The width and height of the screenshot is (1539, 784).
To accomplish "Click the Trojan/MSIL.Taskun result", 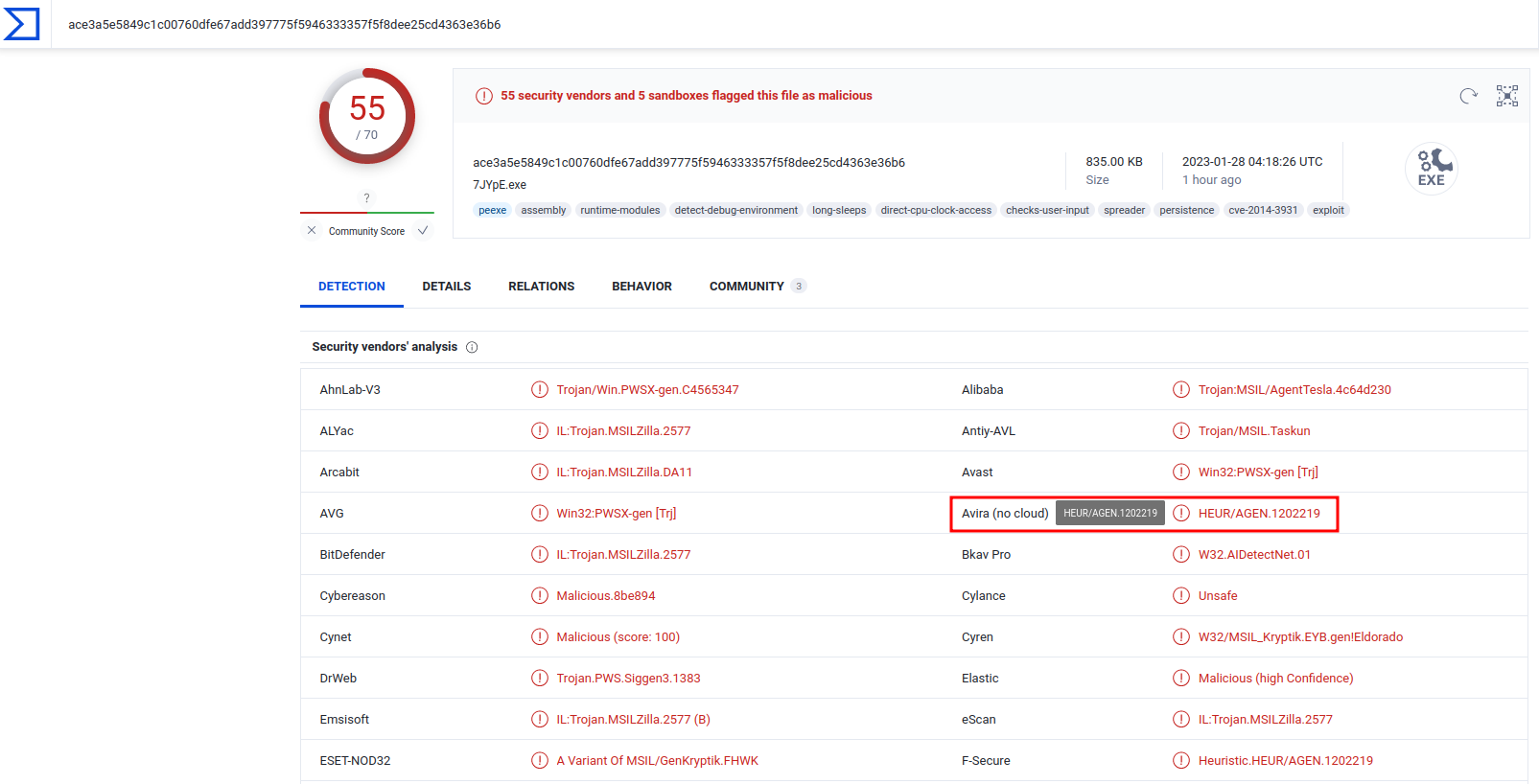I will [1254, 431].
